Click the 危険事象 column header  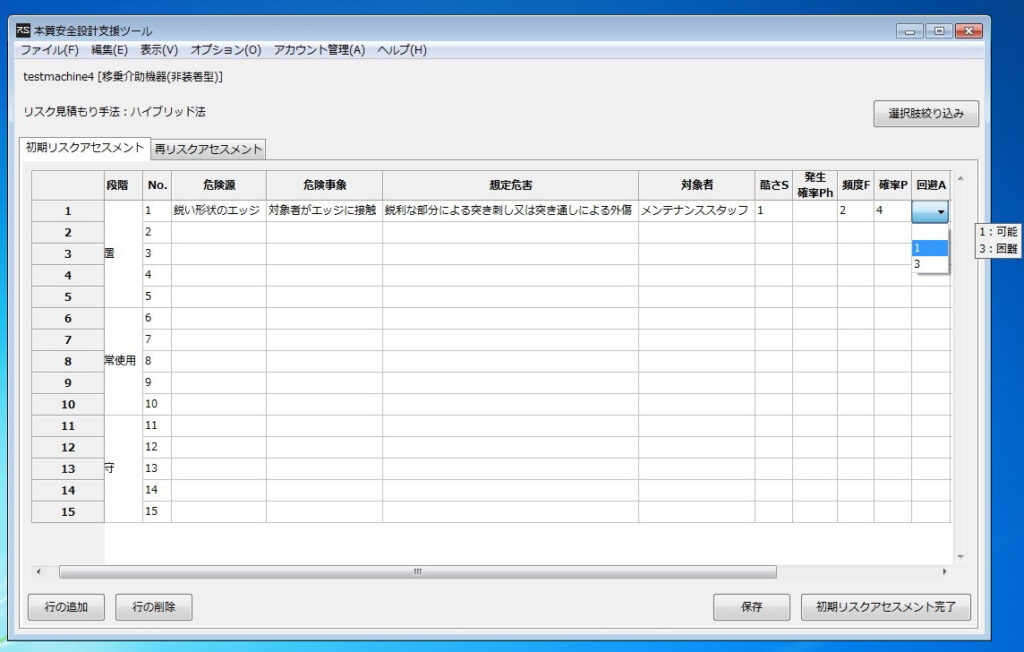[325, 186]
